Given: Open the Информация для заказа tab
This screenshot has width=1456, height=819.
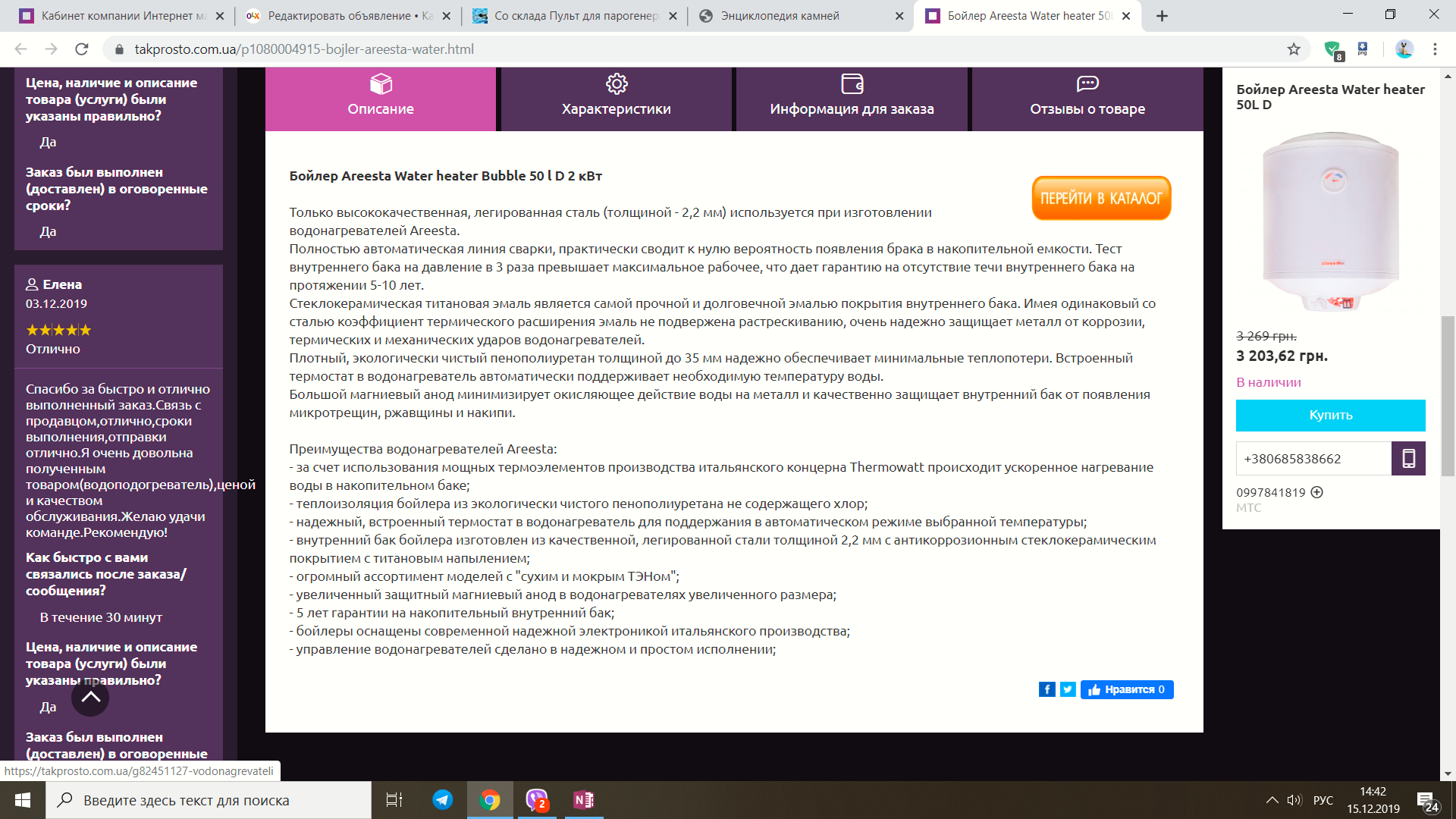Looking at the screenshot, I should [x=852, y=99].
